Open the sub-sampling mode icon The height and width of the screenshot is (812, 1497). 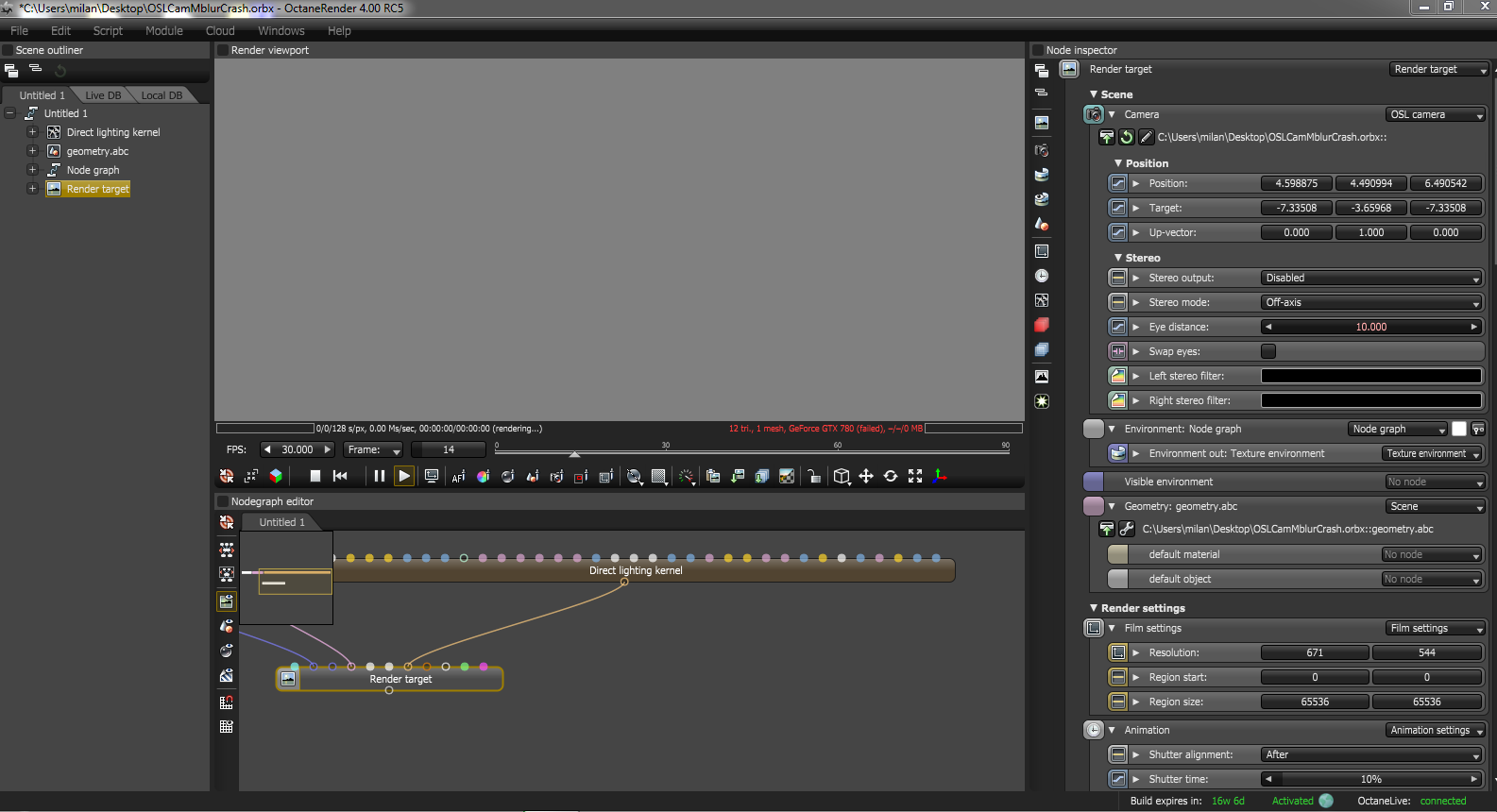[659, 477]
